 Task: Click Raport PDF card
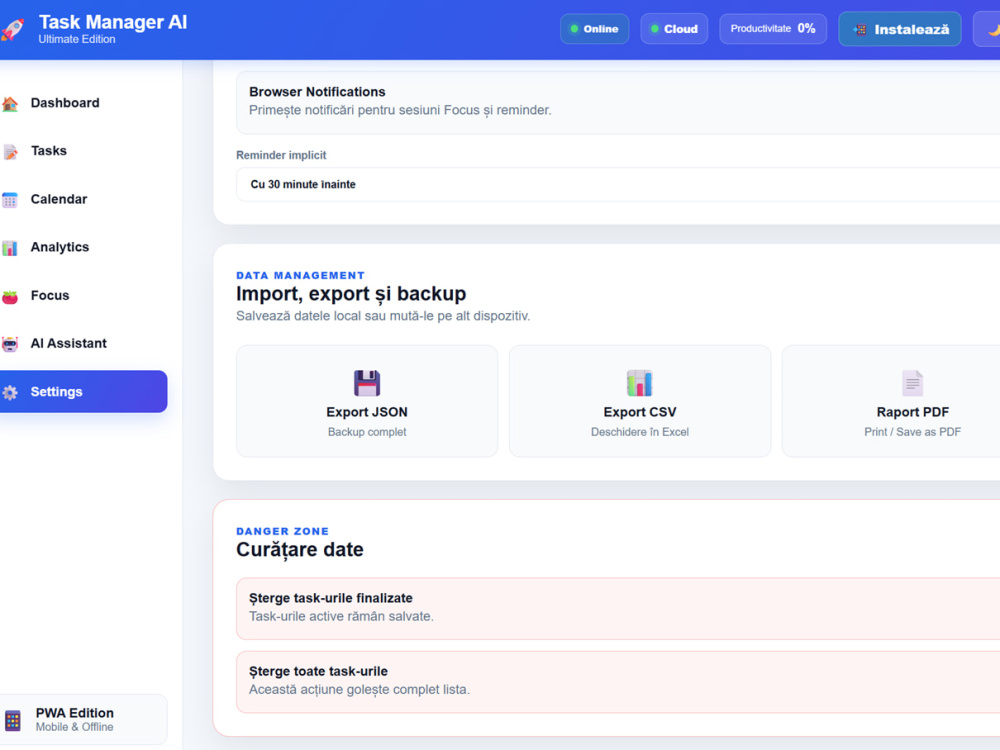pyautogui.click(x=893, y=401)
